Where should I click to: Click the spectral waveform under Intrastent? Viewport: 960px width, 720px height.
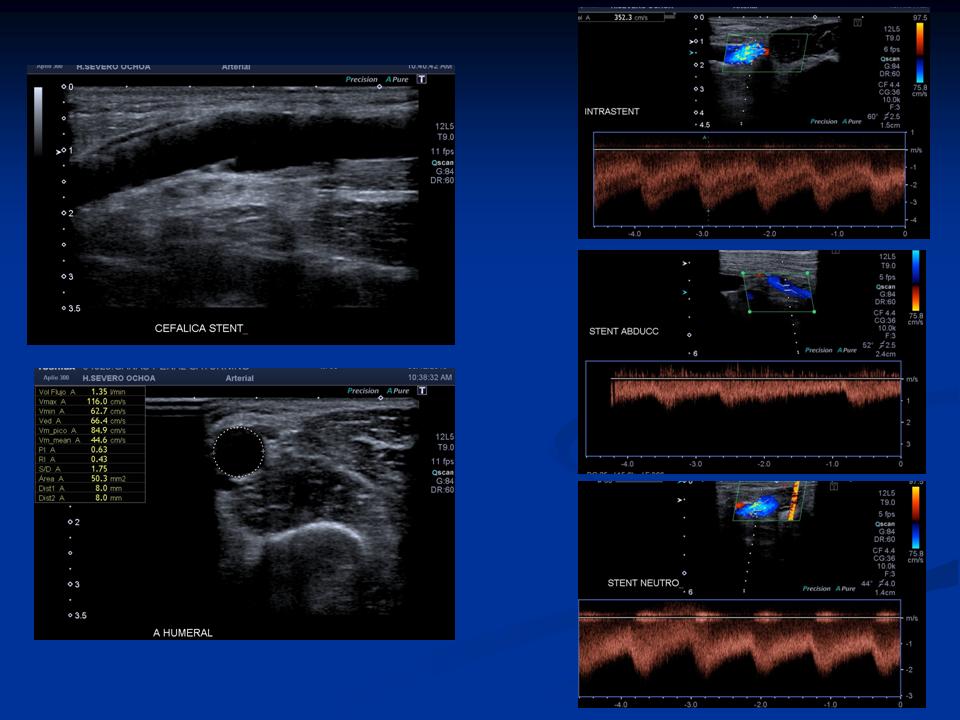(x=749, y=180)
